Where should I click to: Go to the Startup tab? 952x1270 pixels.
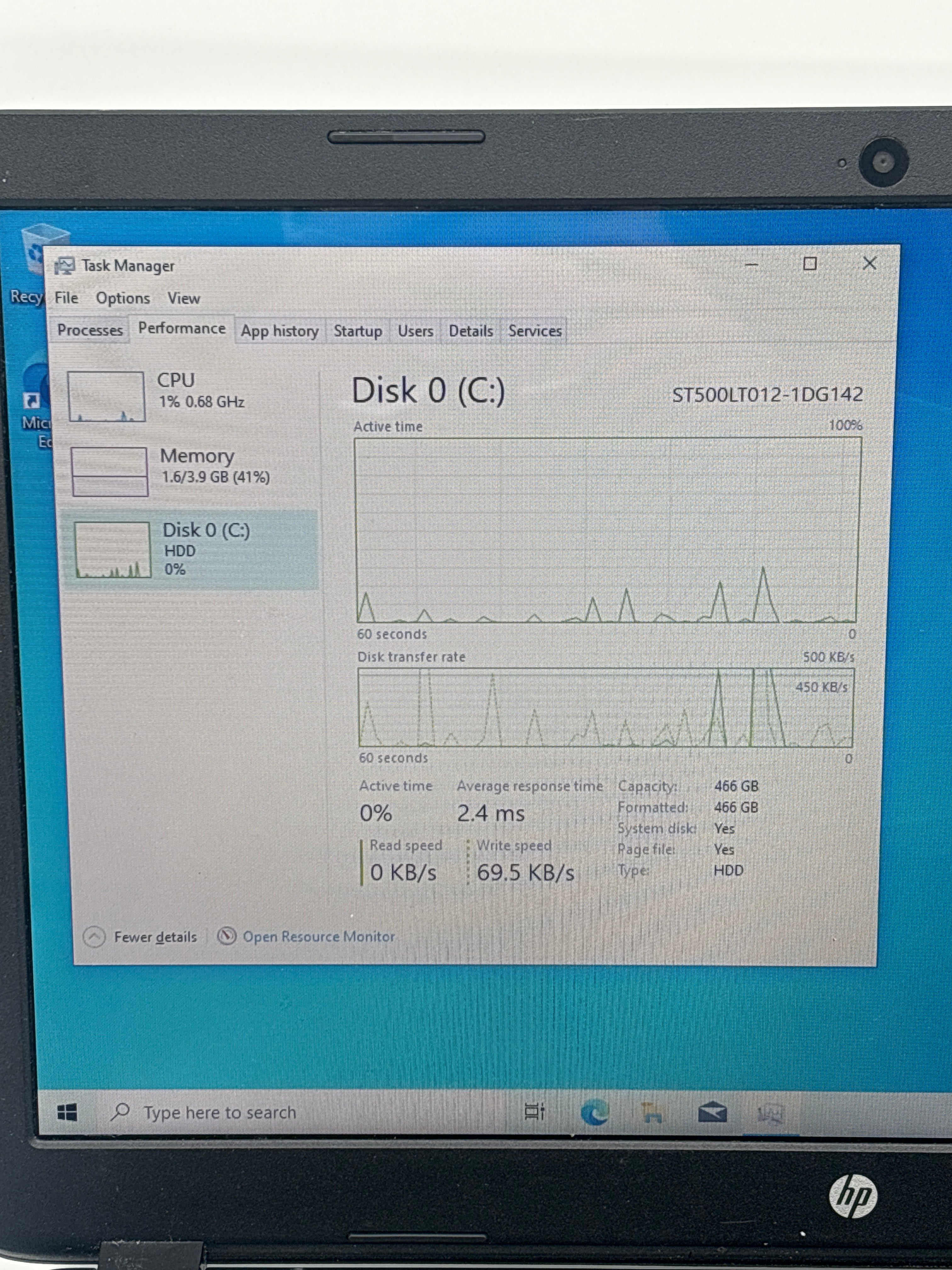(x=358, y=331)
